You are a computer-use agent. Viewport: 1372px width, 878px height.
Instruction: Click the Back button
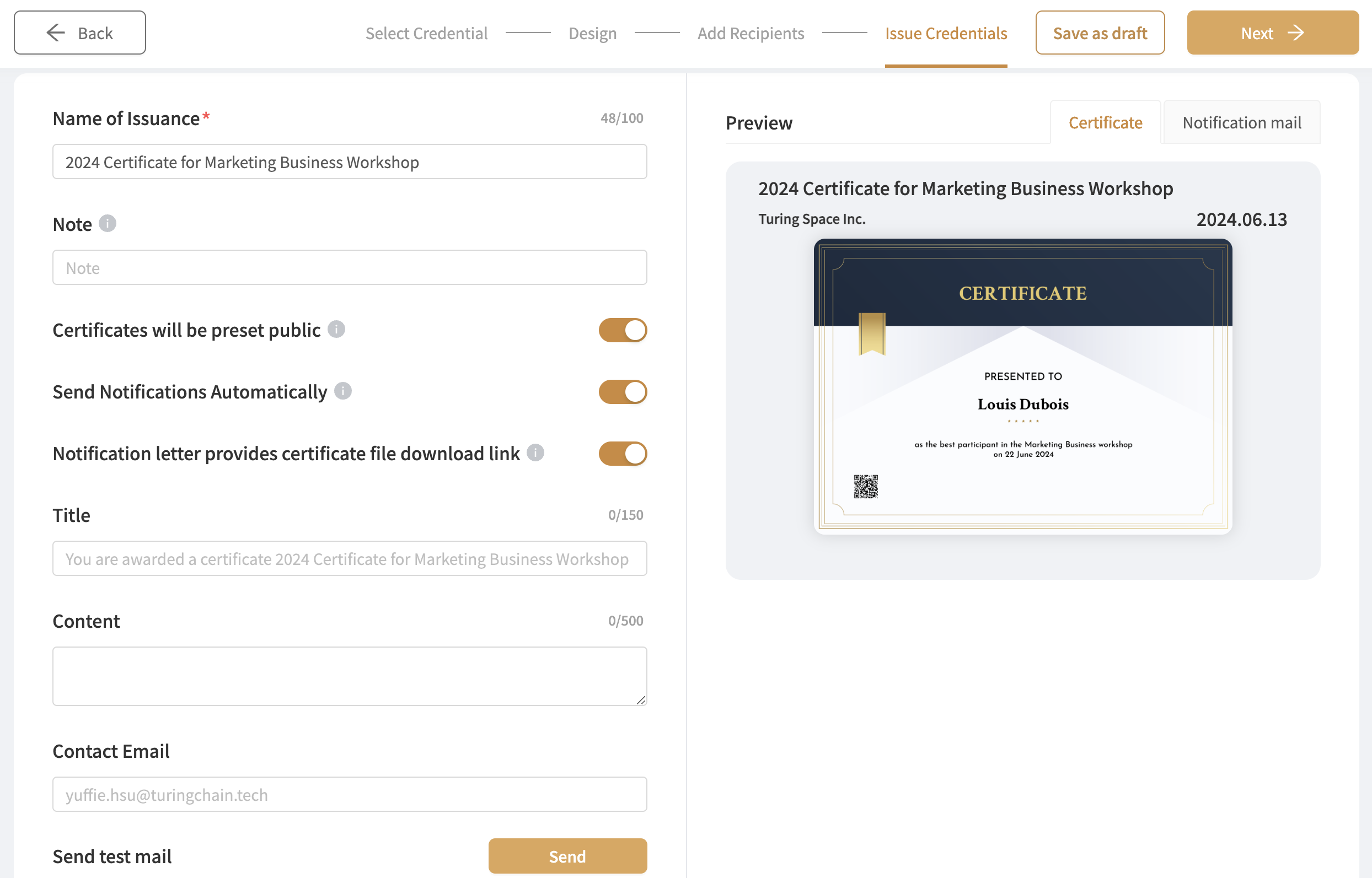point(79,33)
